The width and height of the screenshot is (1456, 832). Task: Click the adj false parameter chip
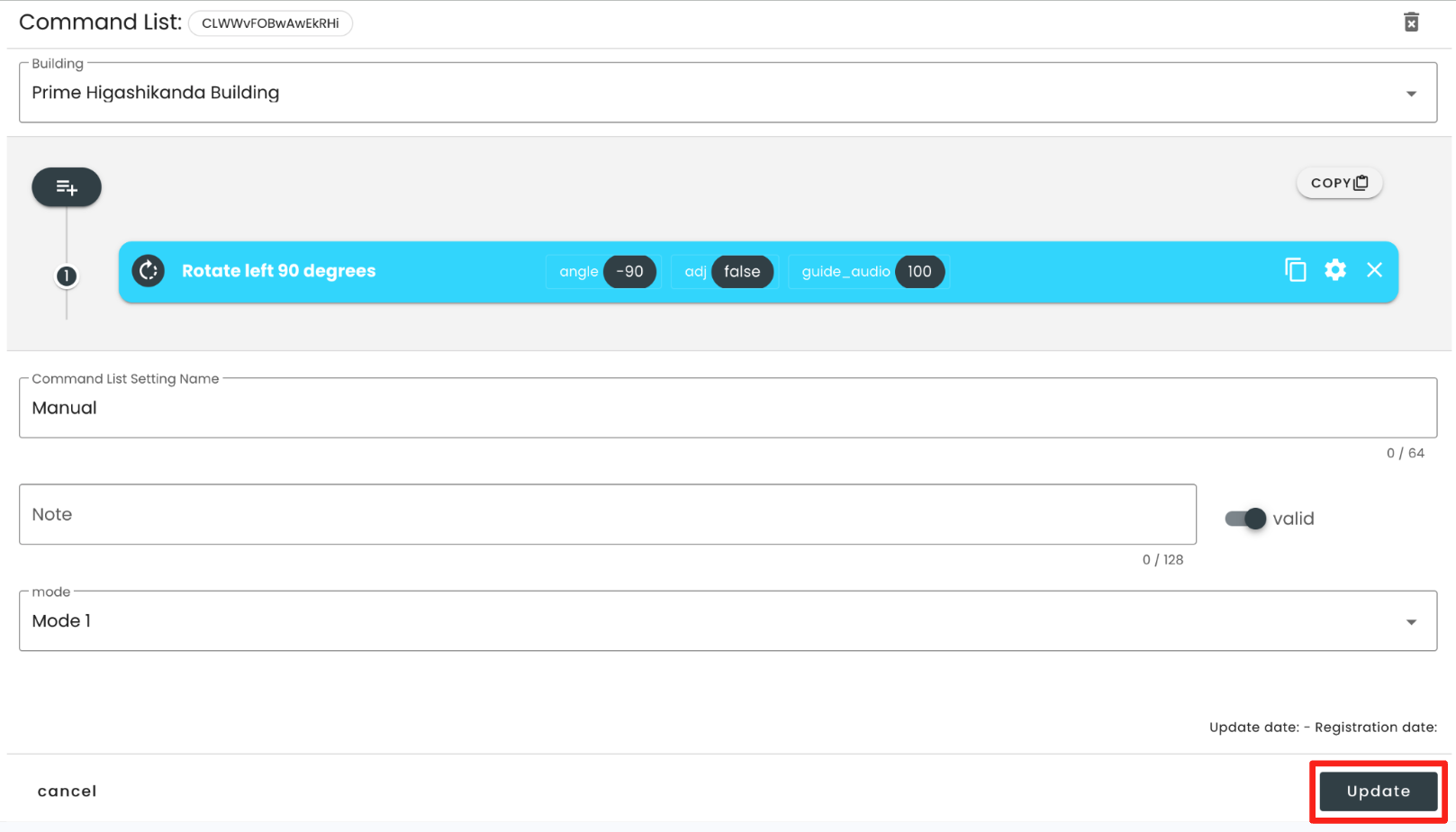(725, 272)
